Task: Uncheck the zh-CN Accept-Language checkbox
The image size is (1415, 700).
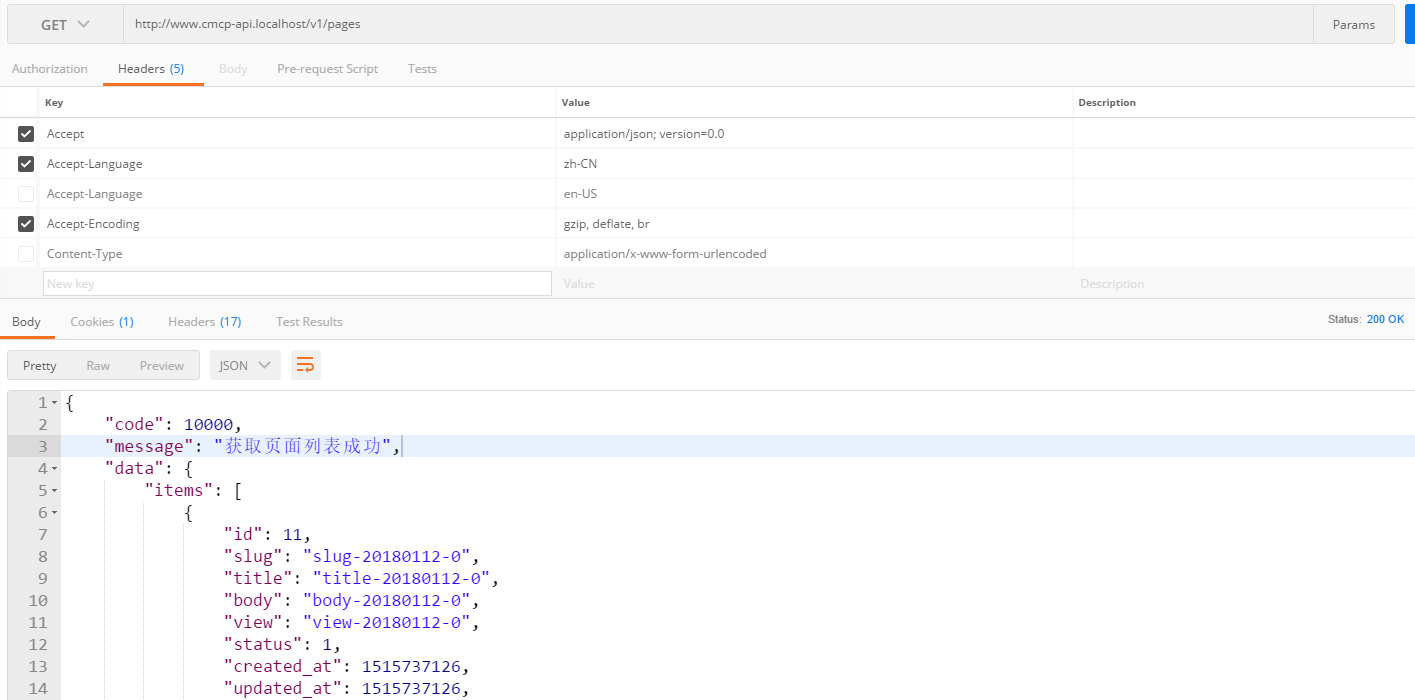Action: click(x=26, y=164)
